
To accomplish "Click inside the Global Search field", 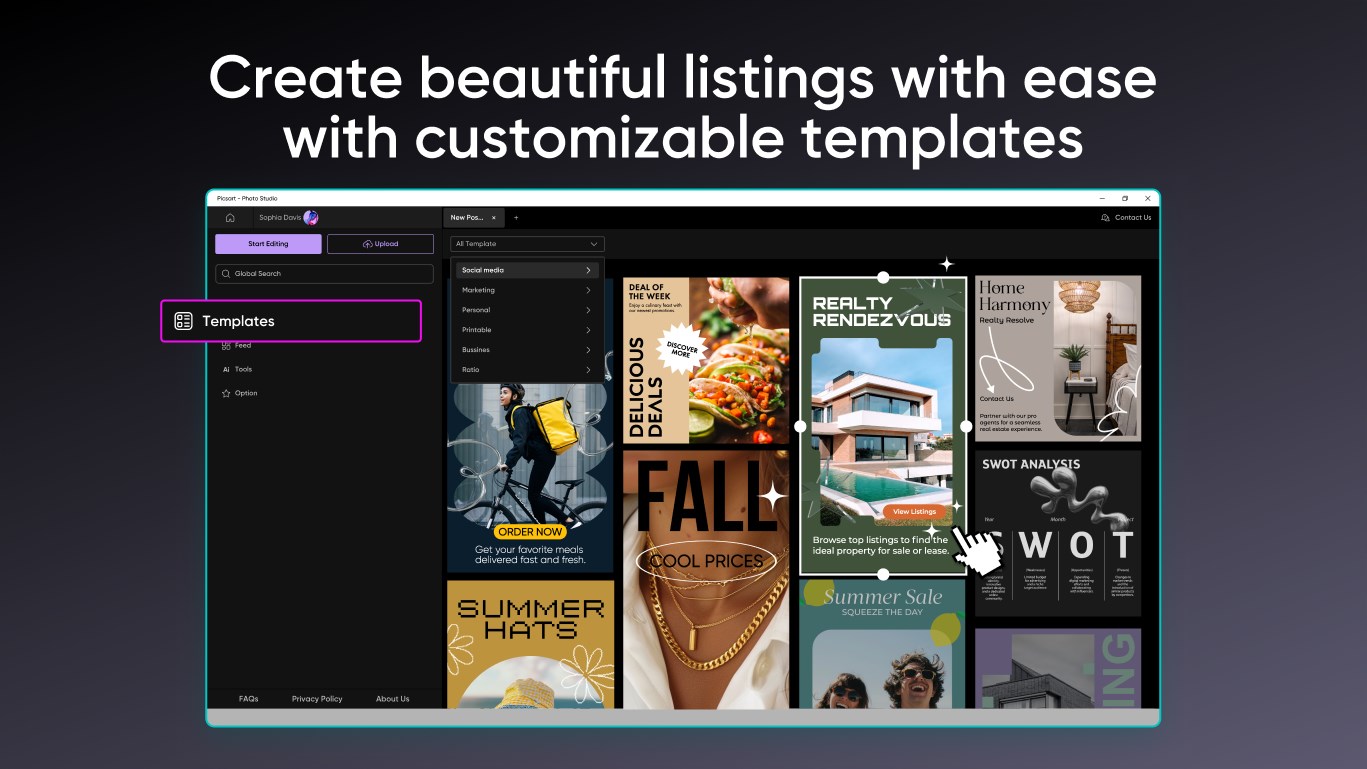I will point(290,272).
